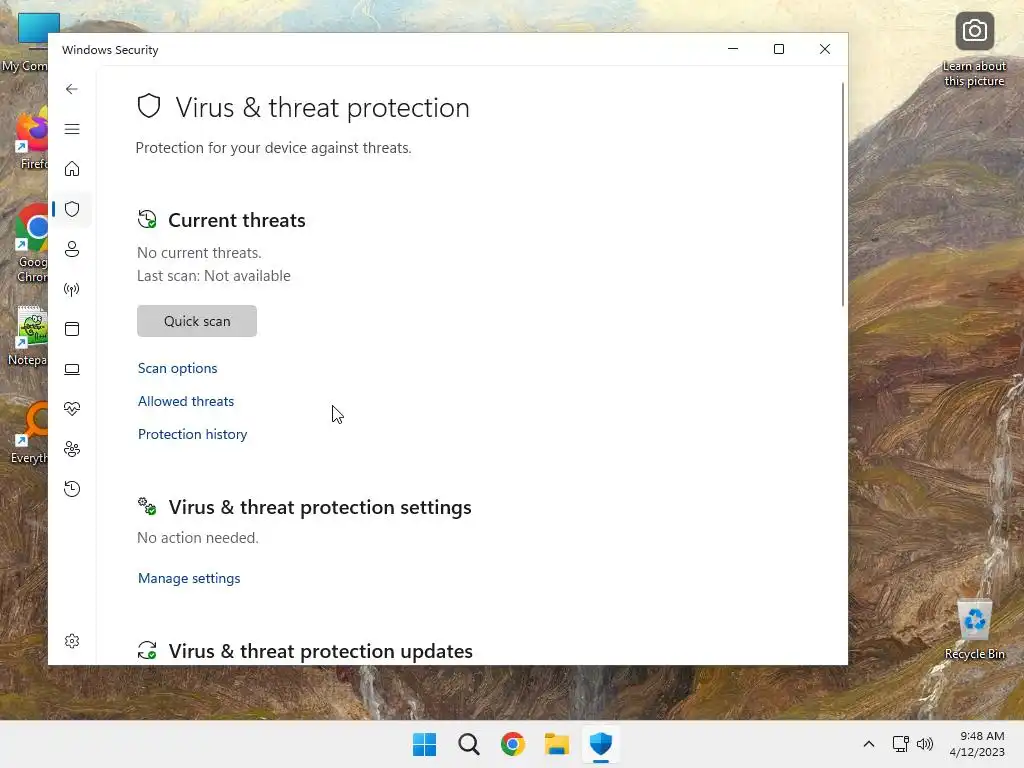Open Manage settings link
The width and height of the screenshot is (1024, 768).
pos(189,578)
